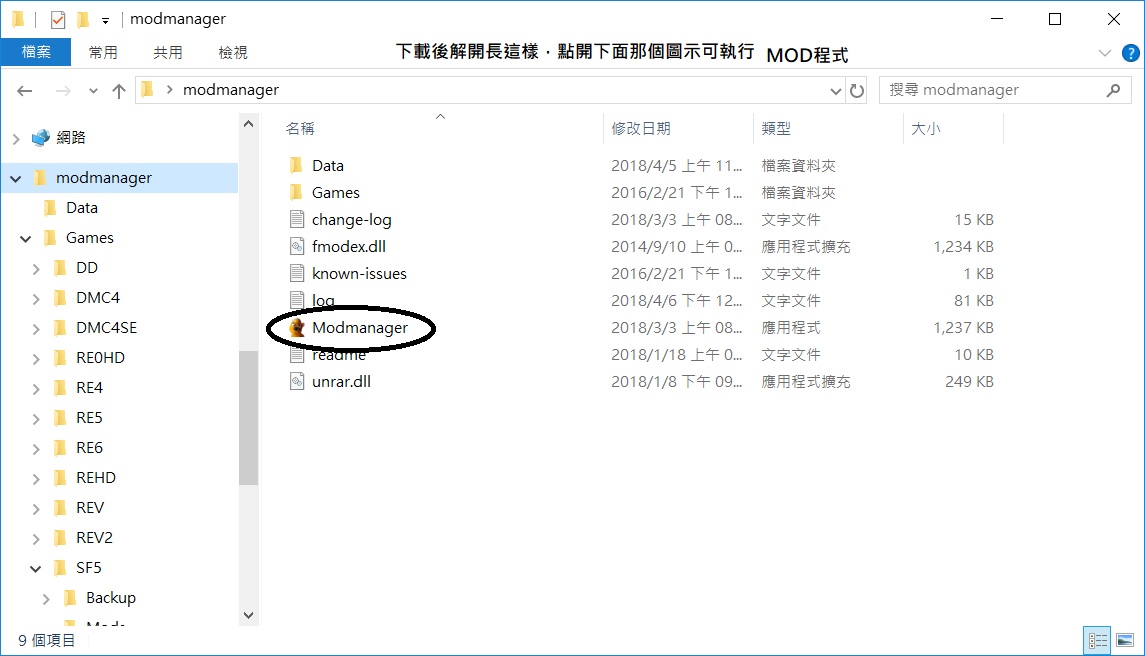Click the 9 個項目 status bar text

46,641
